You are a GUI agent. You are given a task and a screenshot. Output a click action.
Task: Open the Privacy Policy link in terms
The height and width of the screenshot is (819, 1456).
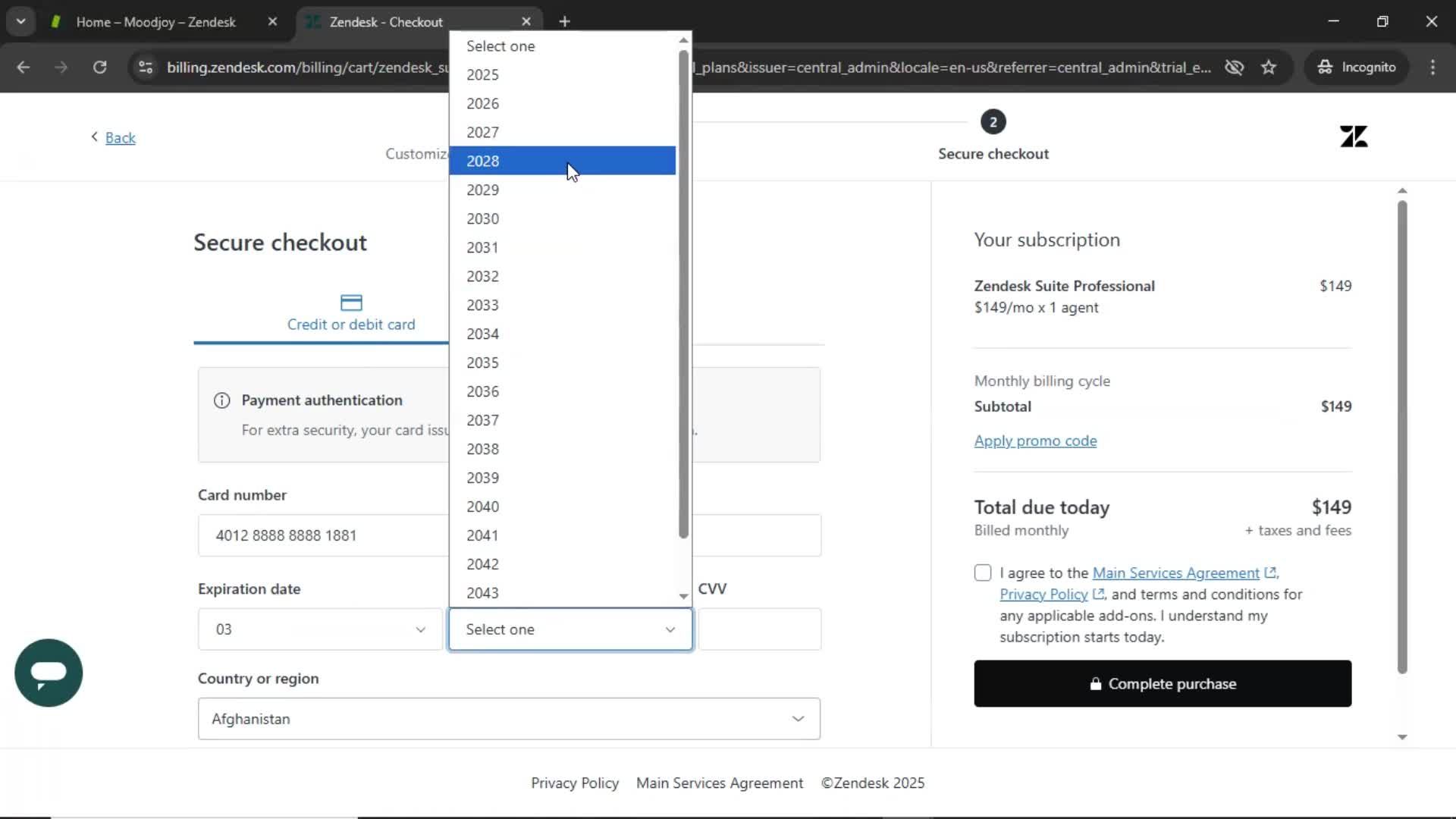point(1043,595)
